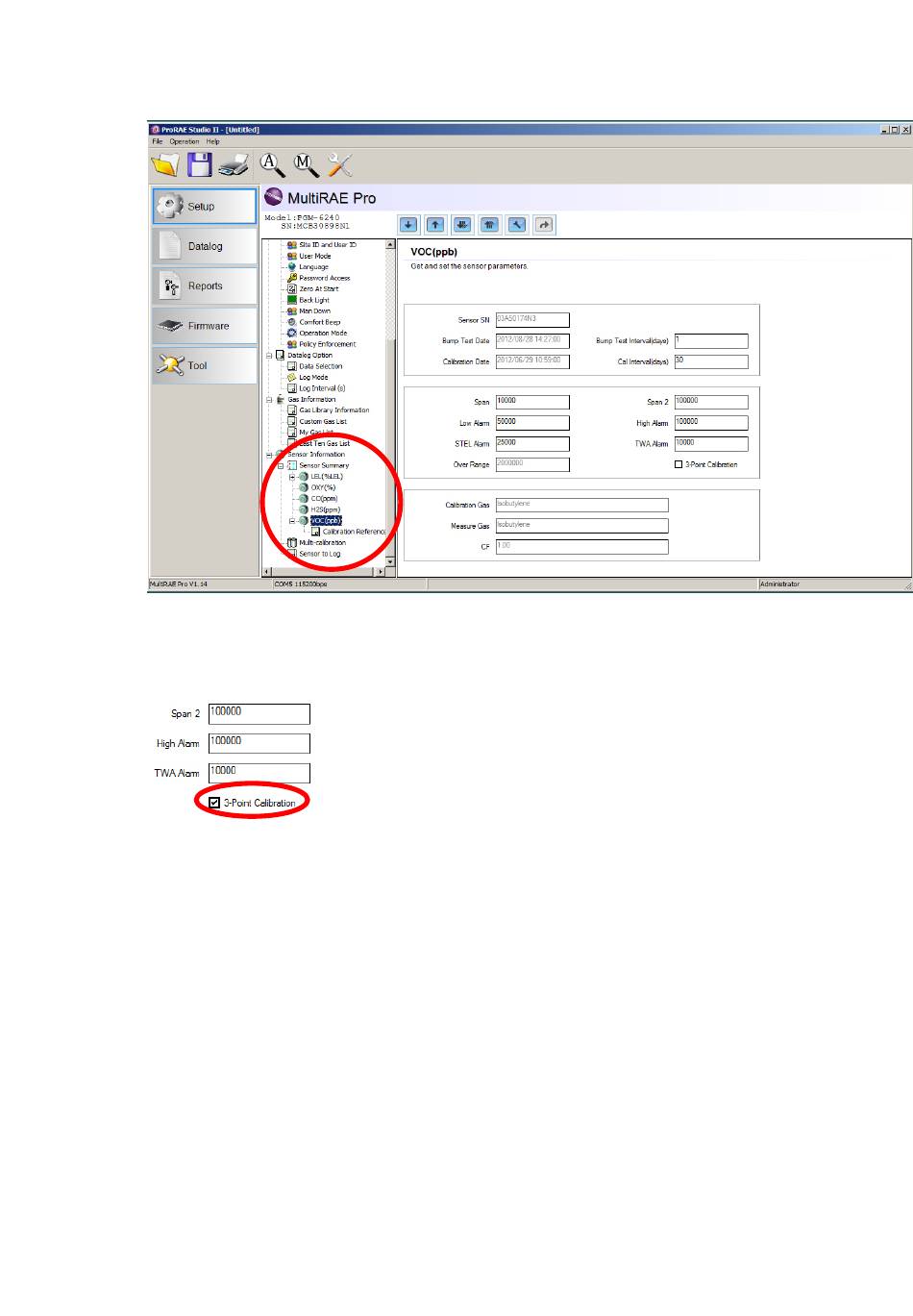Click the High Alarm field in main window
913x1316 pixels.
(x=711, y=423)
